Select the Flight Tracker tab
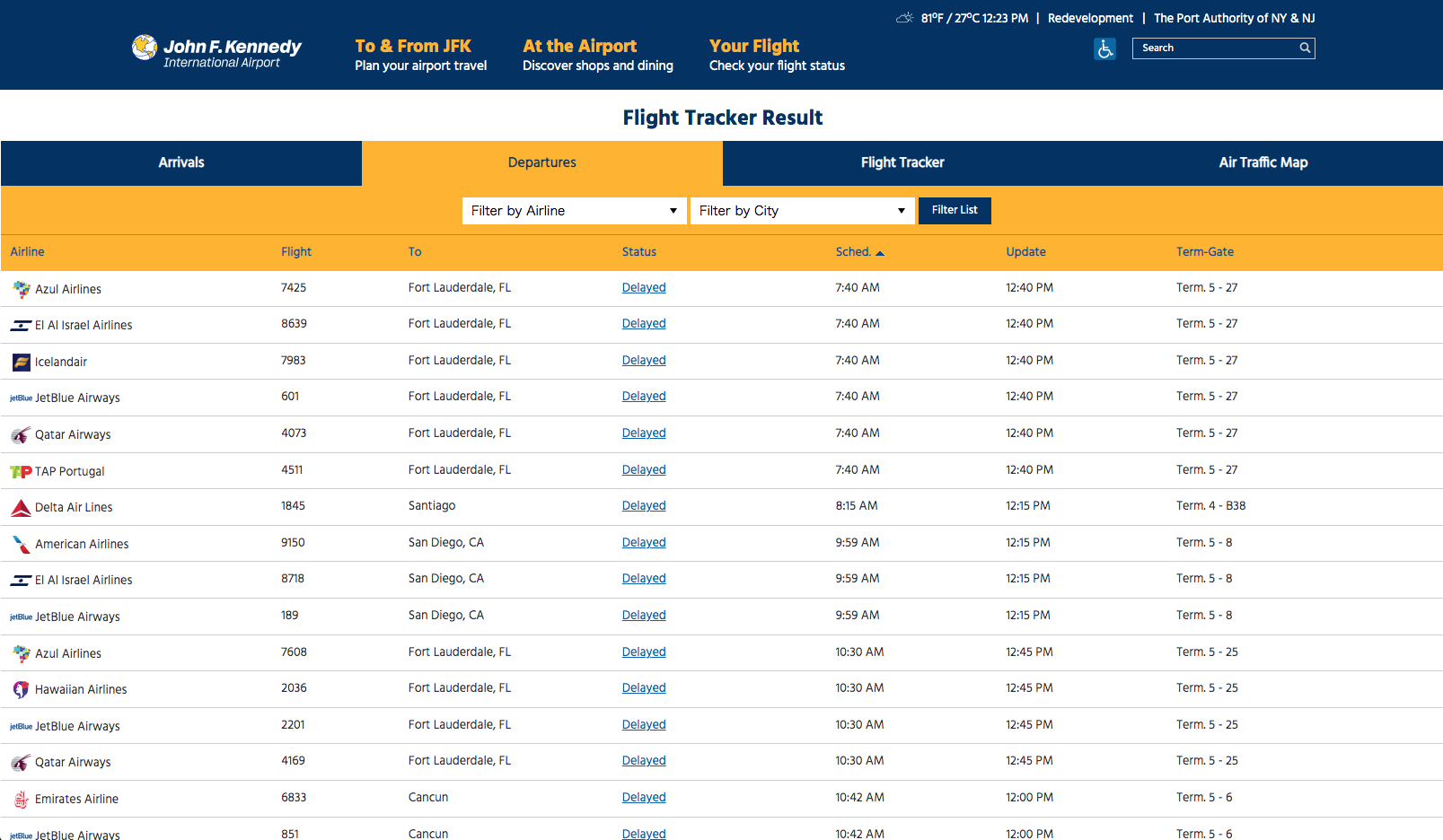The width and height of the screenshot is (1443, 840). pyautogui.click(x=902, y=163)
